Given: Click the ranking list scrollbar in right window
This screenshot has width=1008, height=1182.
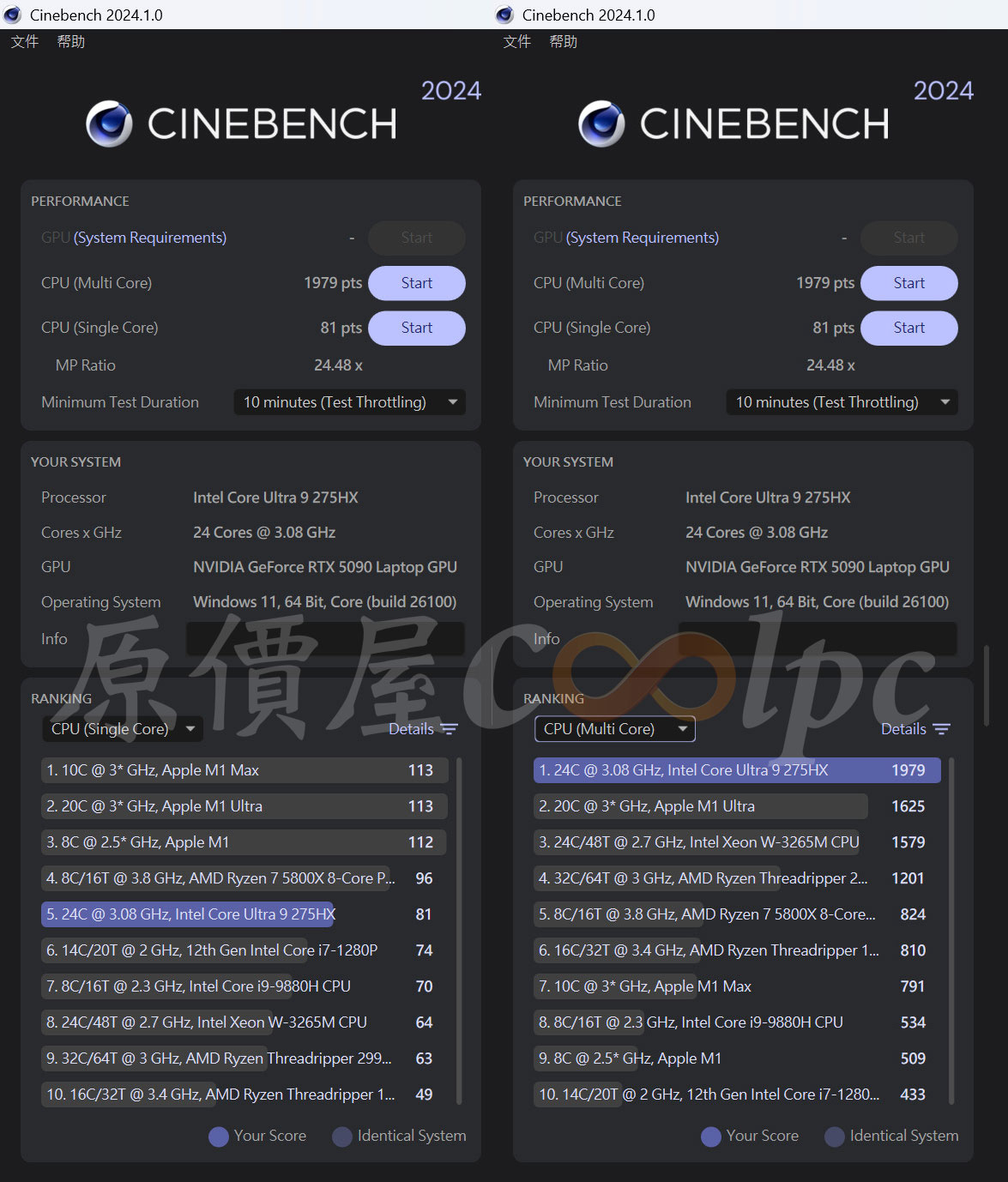Looking at the screenshot, I should coord(952,931).
